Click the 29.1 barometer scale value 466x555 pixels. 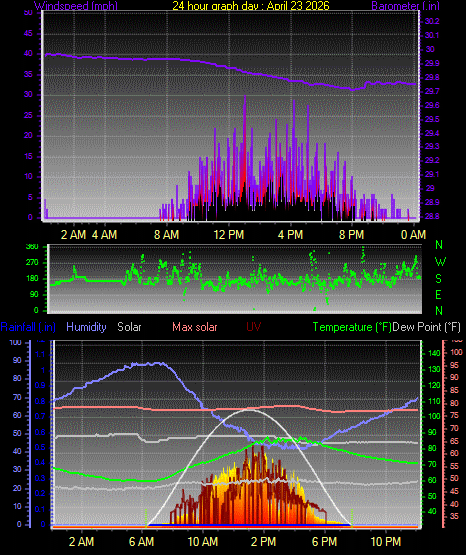pyautogui.click(x=432, y=174)
